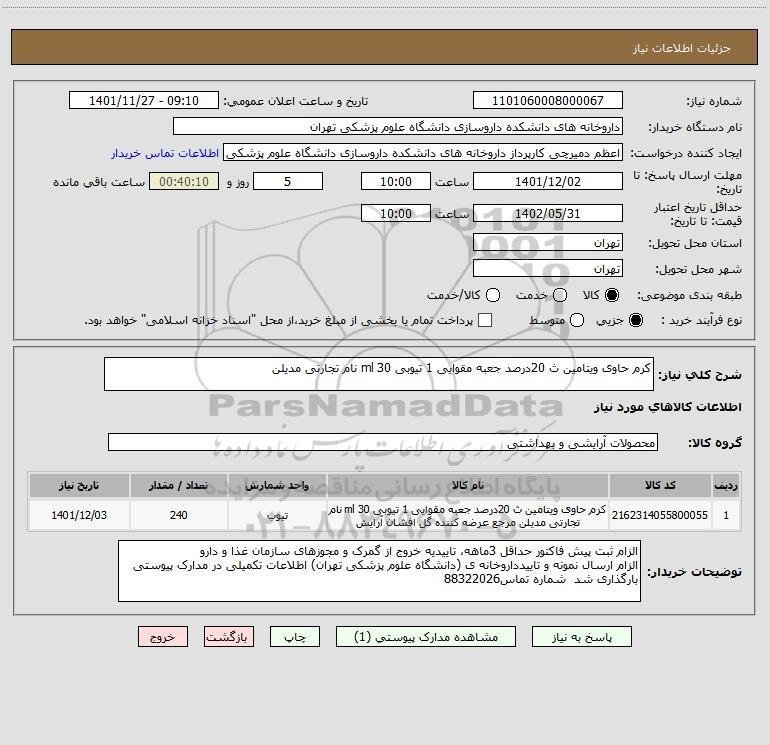
Task: Click the delivery city field تهران
Action: tap(548, 268)
